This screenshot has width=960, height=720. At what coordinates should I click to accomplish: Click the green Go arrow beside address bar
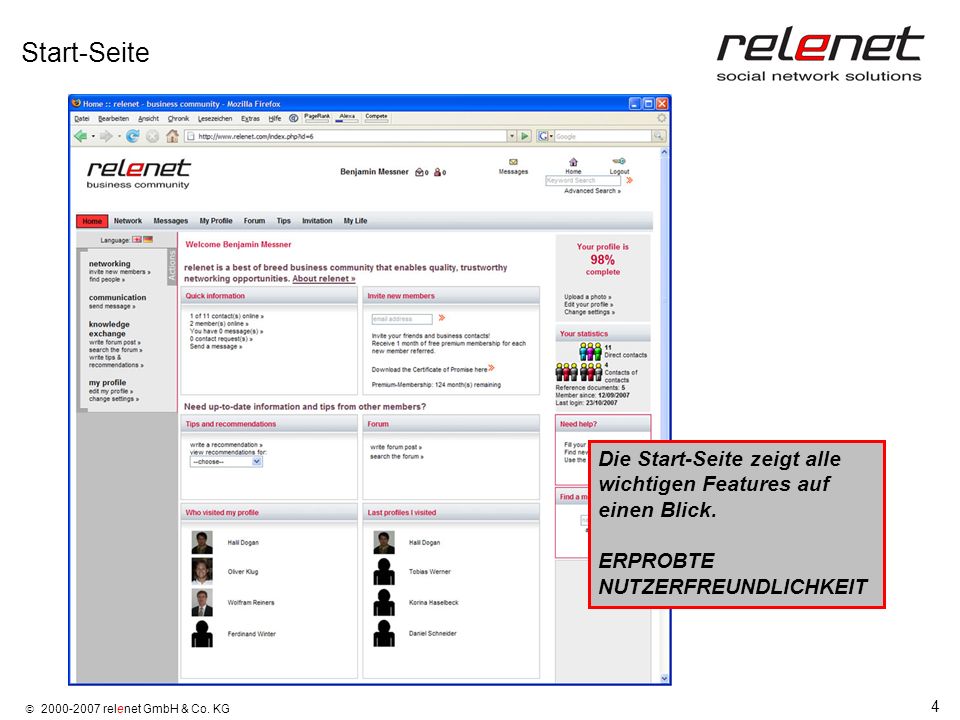pyautogui.click(x=525, y=136)
